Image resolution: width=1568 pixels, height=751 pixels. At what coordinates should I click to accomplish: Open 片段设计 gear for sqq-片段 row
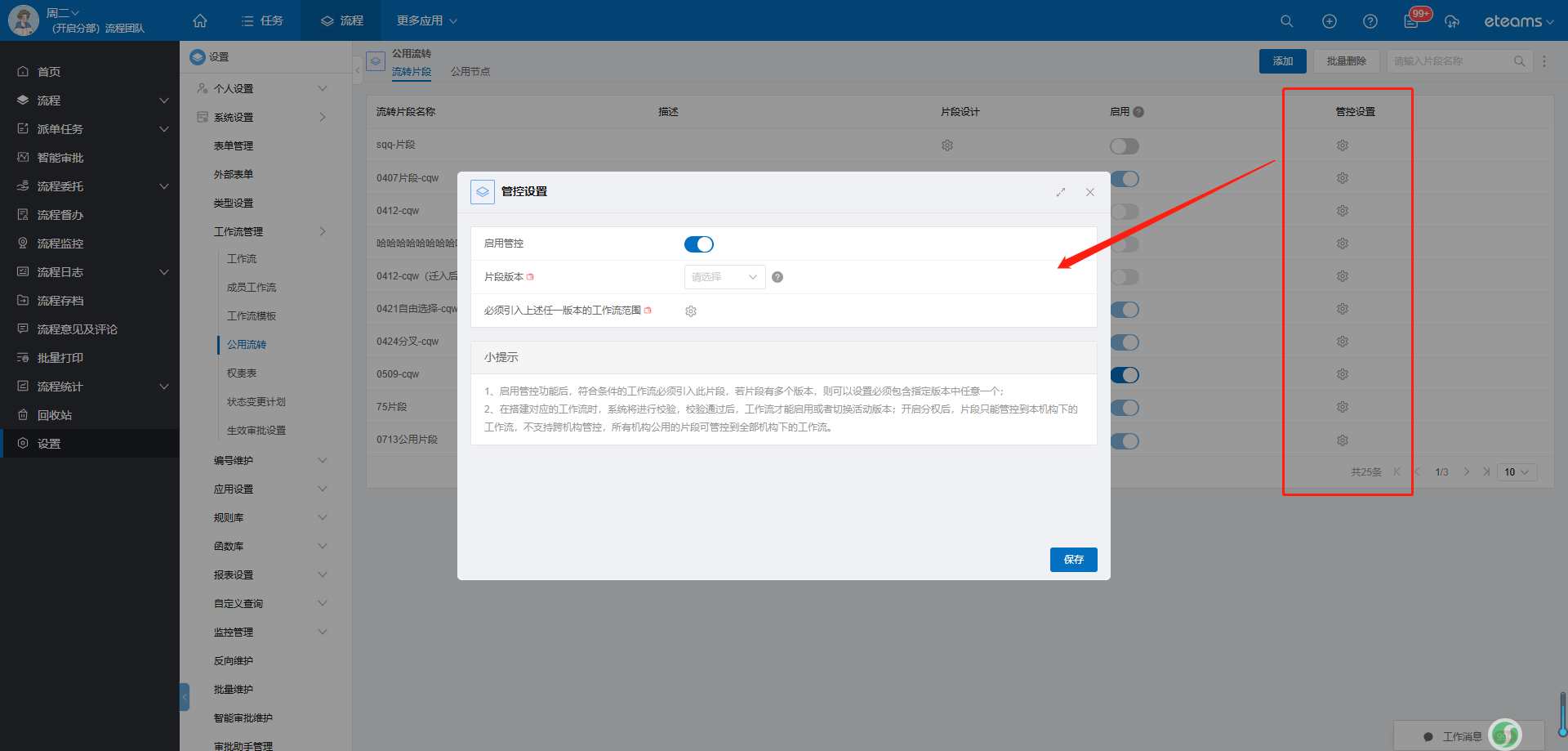(x=947, y=145)
